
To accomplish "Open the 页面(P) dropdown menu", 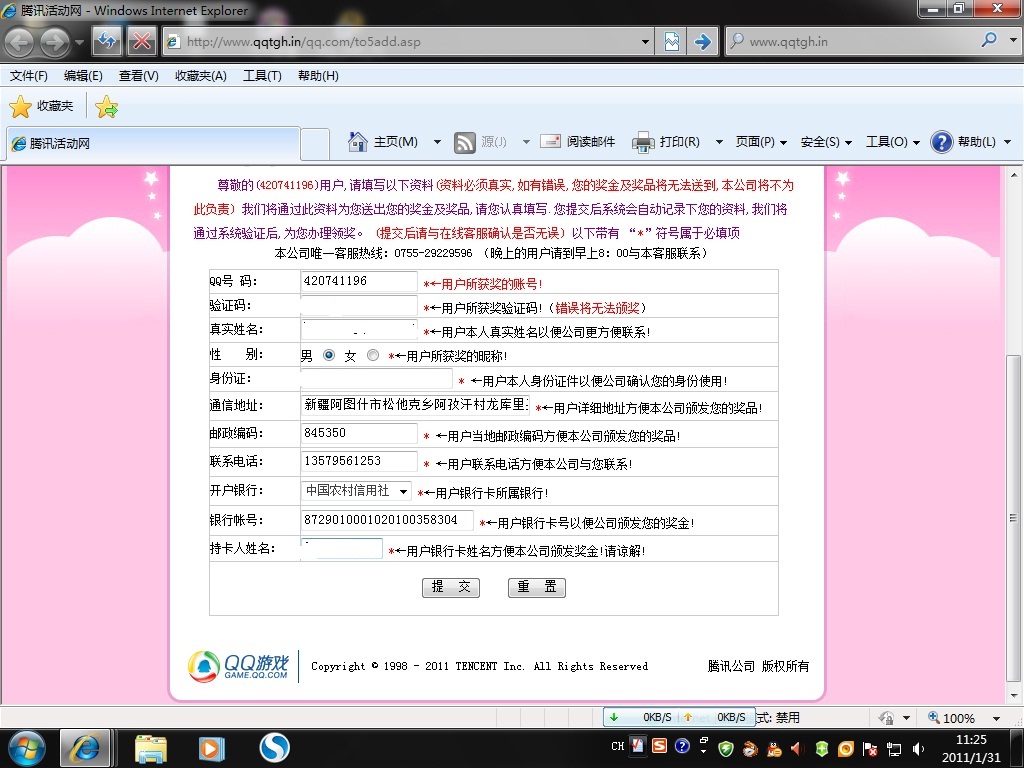I will (761, 142).
